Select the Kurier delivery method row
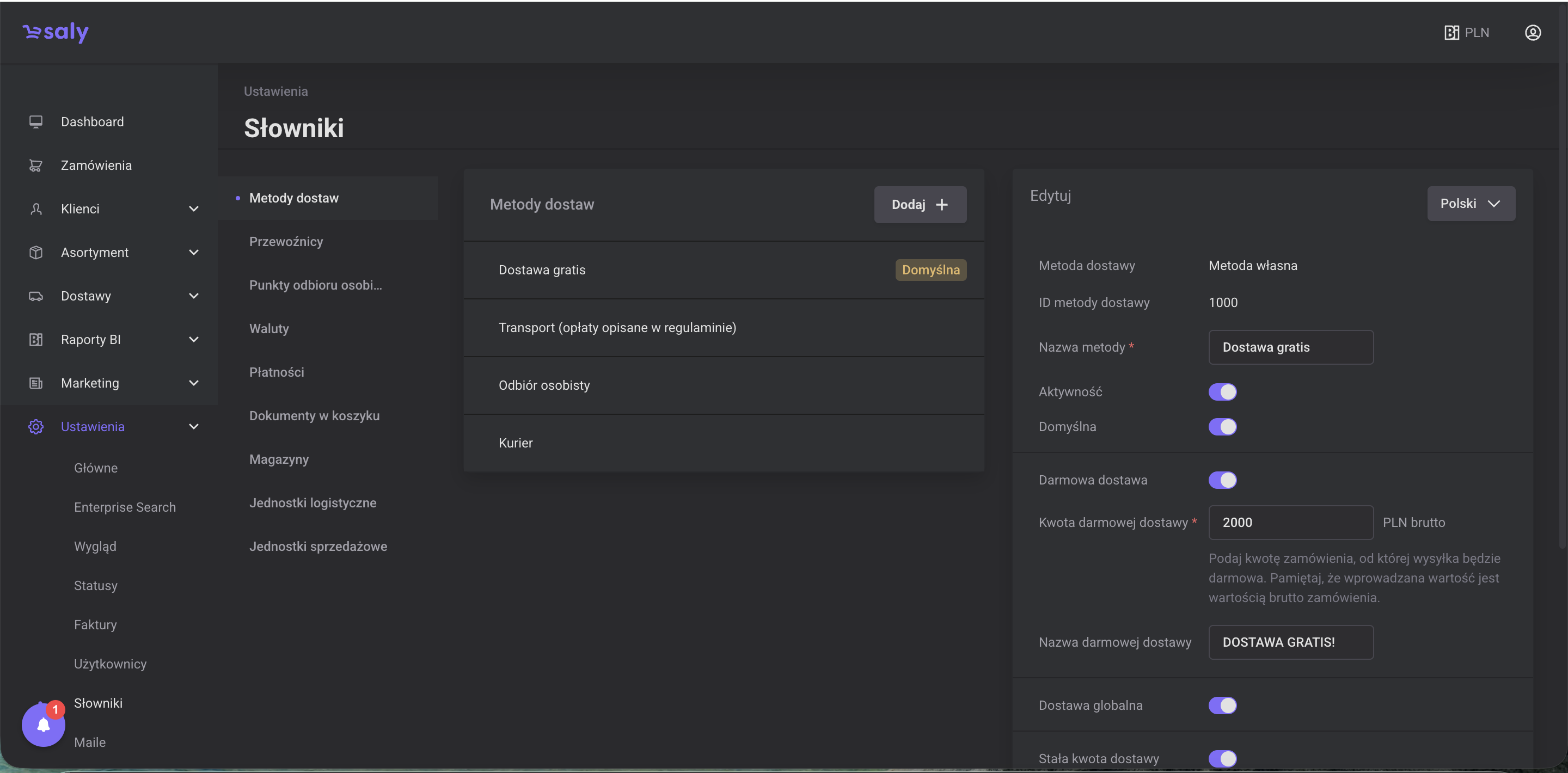The width and height of the screenshot is (1568, 773). (x=723, y=443)
